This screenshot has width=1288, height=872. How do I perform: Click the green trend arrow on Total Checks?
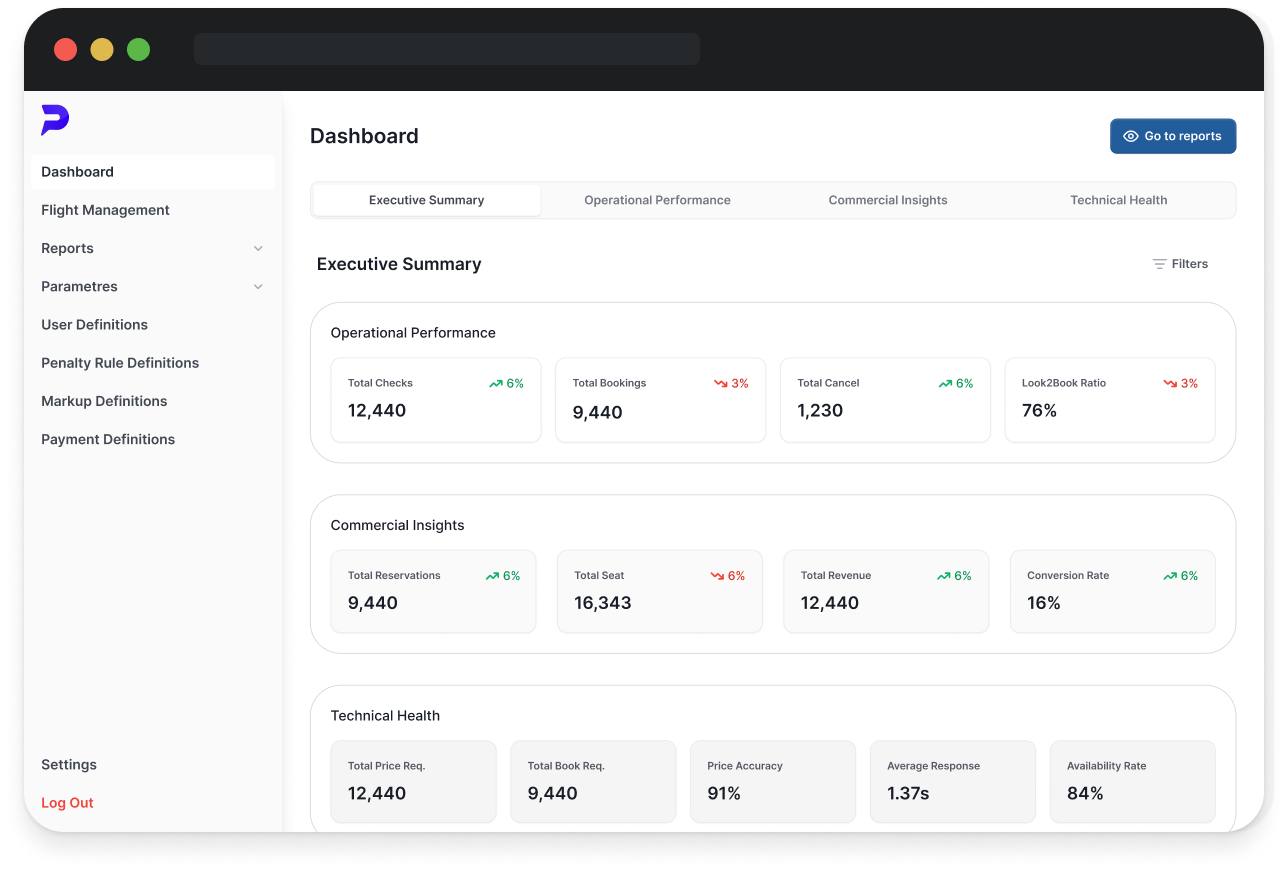(x=494, y=383)
